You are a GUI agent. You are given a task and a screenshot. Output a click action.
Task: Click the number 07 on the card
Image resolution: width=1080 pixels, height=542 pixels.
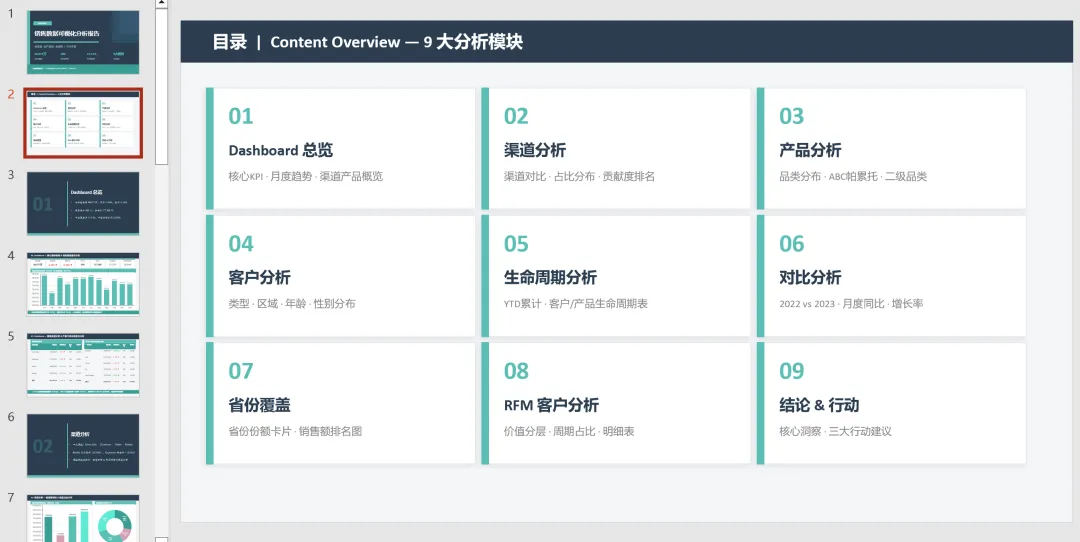[x=241, y=371]
